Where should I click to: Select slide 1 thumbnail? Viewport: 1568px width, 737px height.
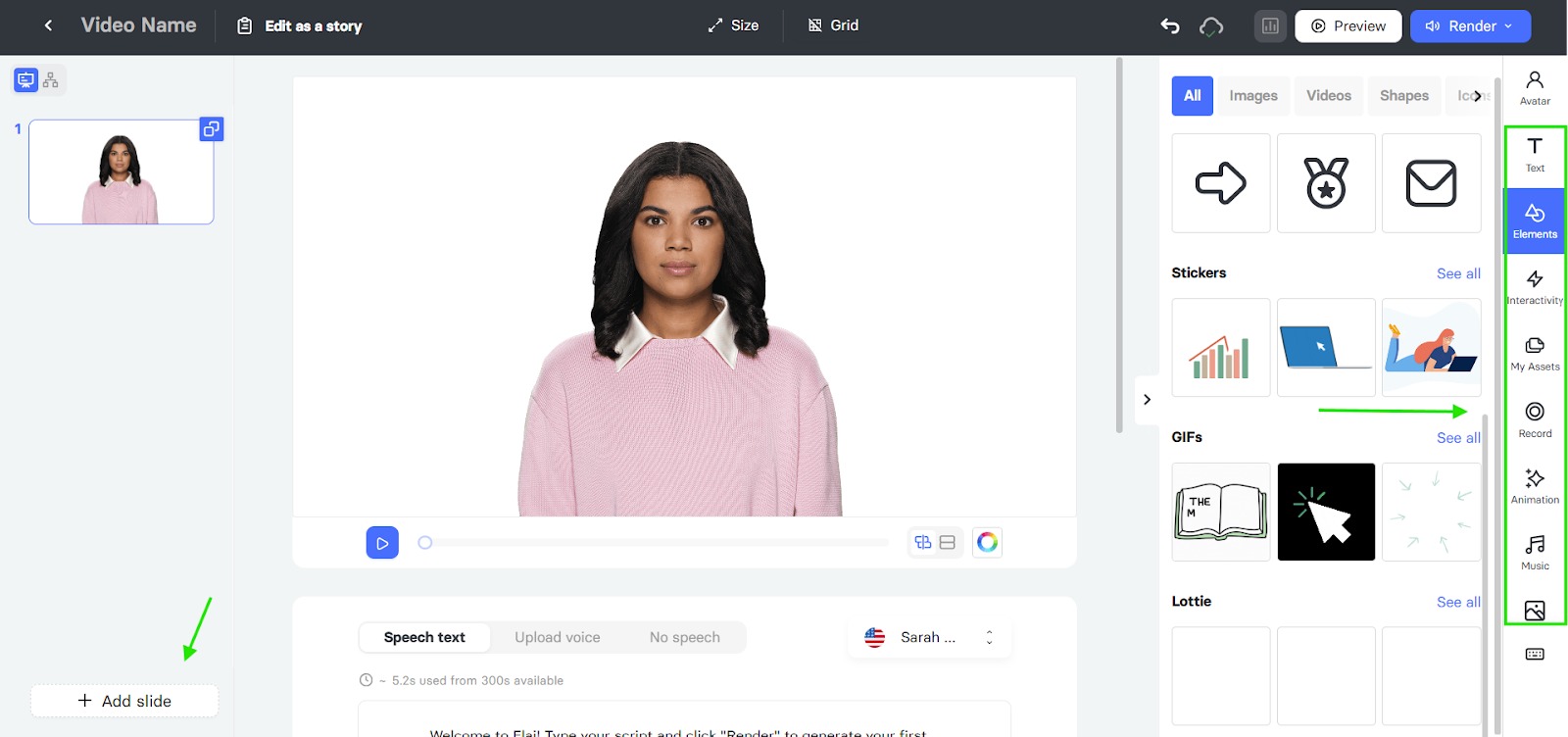(x=122, y=172)
